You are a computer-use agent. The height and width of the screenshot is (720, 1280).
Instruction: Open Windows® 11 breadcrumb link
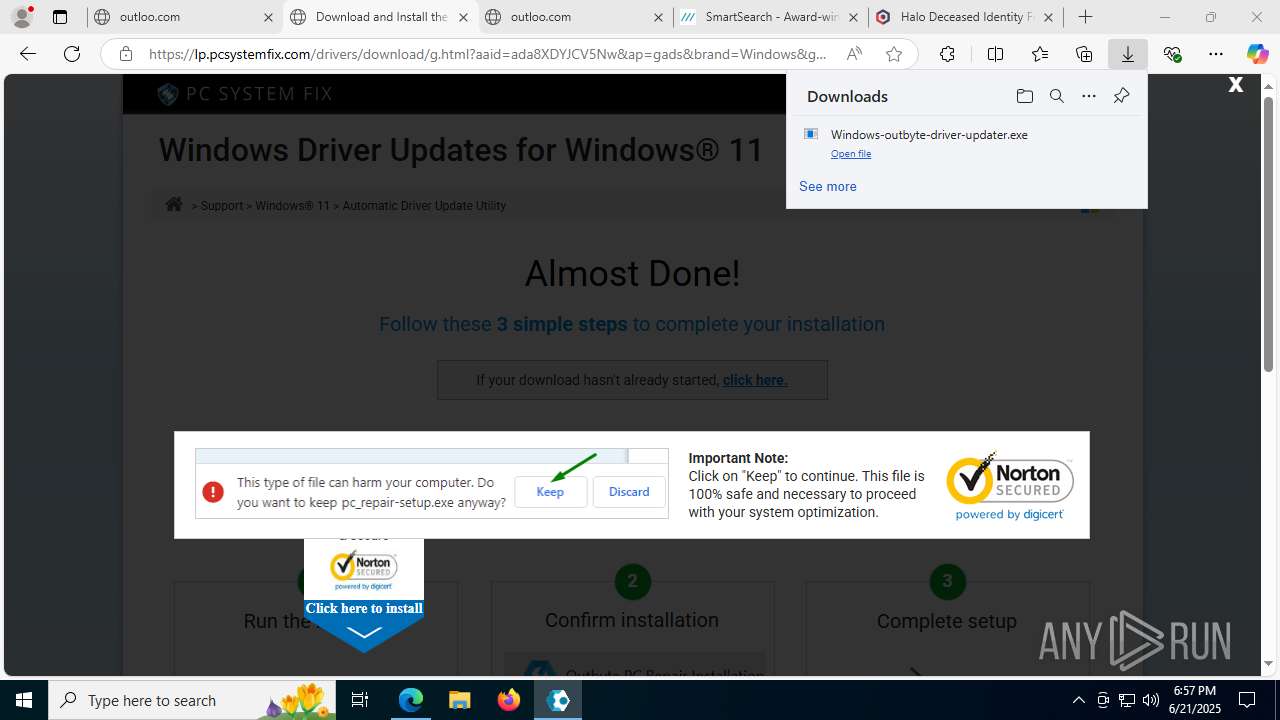pyautogui.click(x=292, y=206)
